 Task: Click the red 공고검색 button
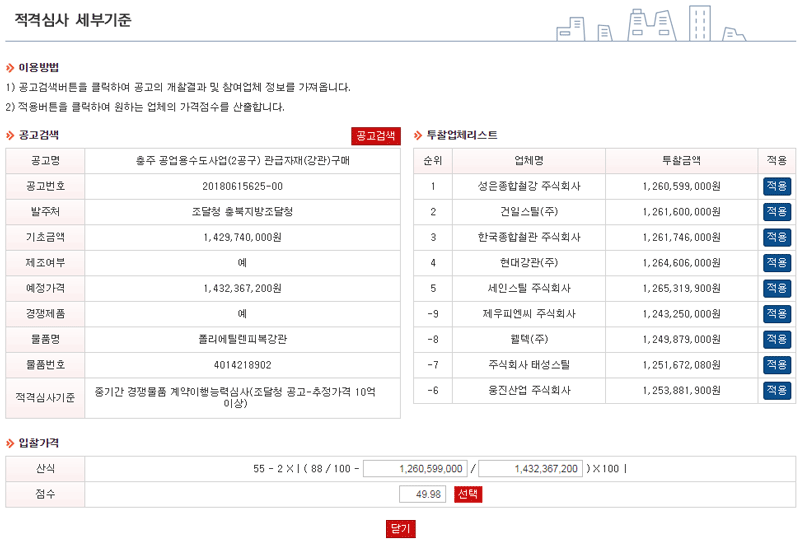pos(375,135)
